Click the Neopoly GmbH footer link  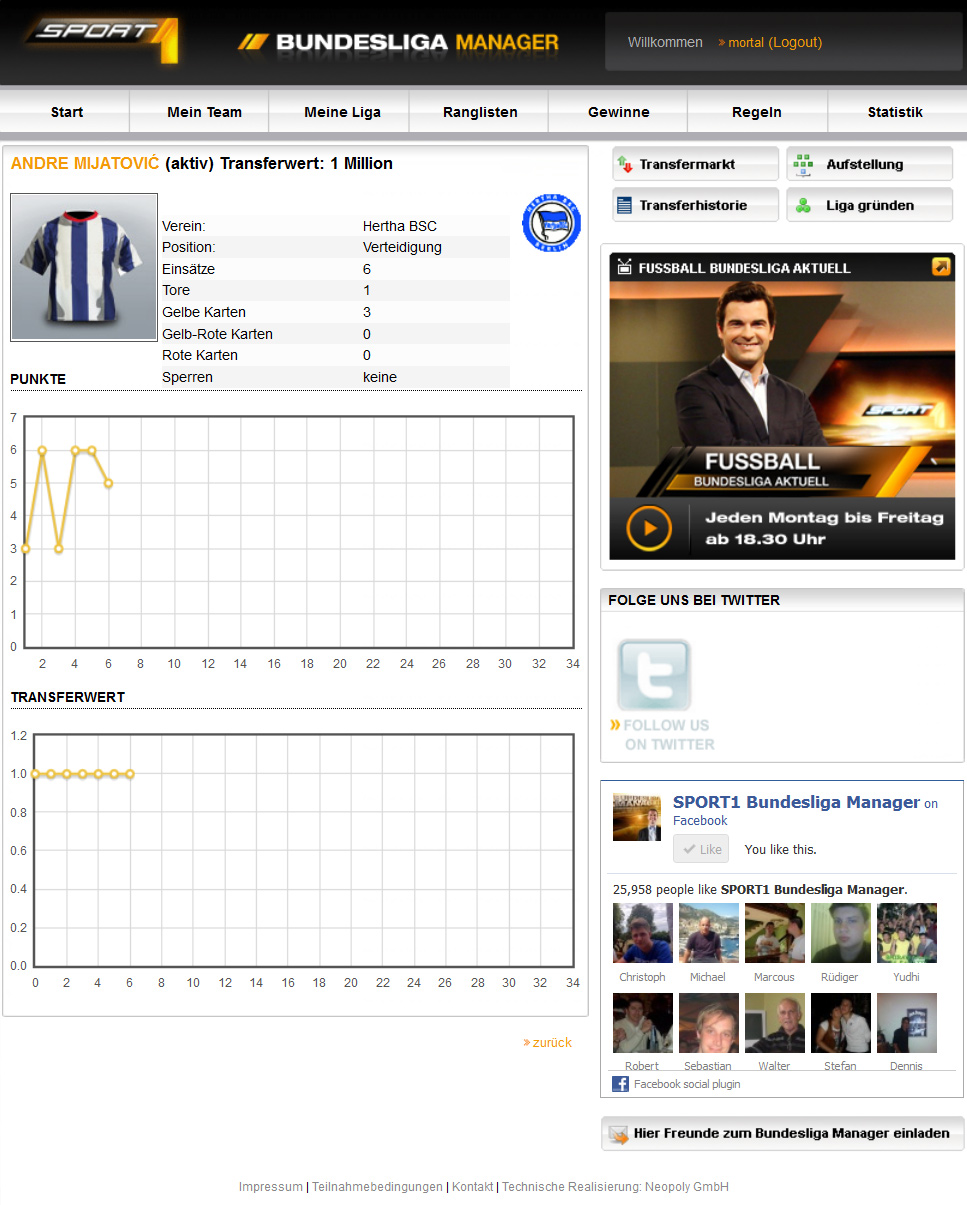(687, 1187)
